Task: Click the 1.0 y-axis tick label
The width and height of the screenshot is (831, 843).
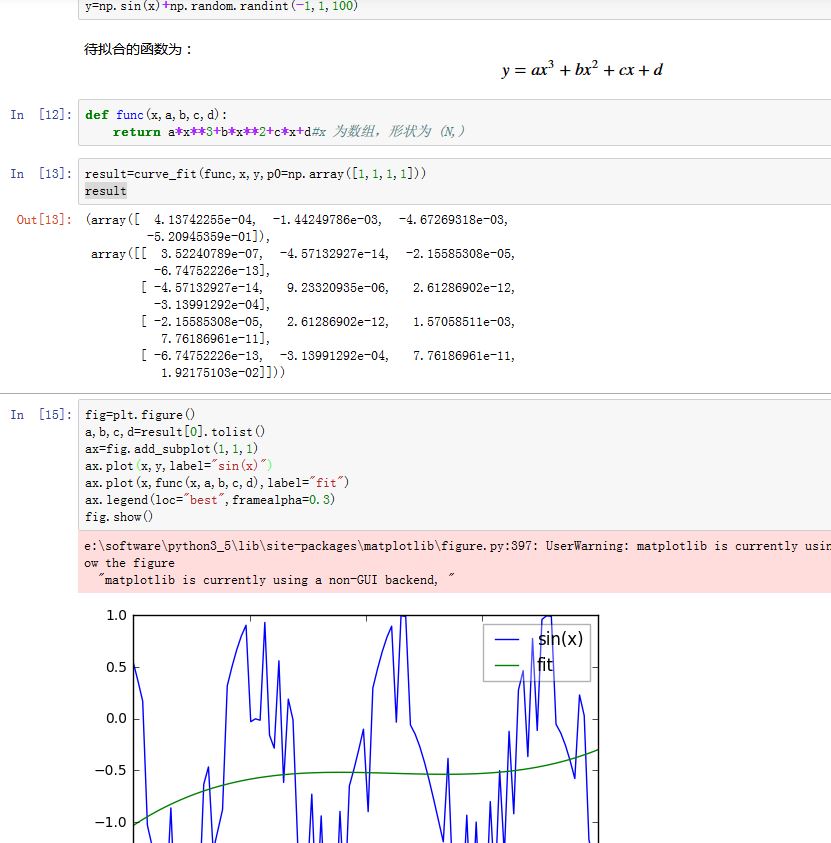Action: 116,616
